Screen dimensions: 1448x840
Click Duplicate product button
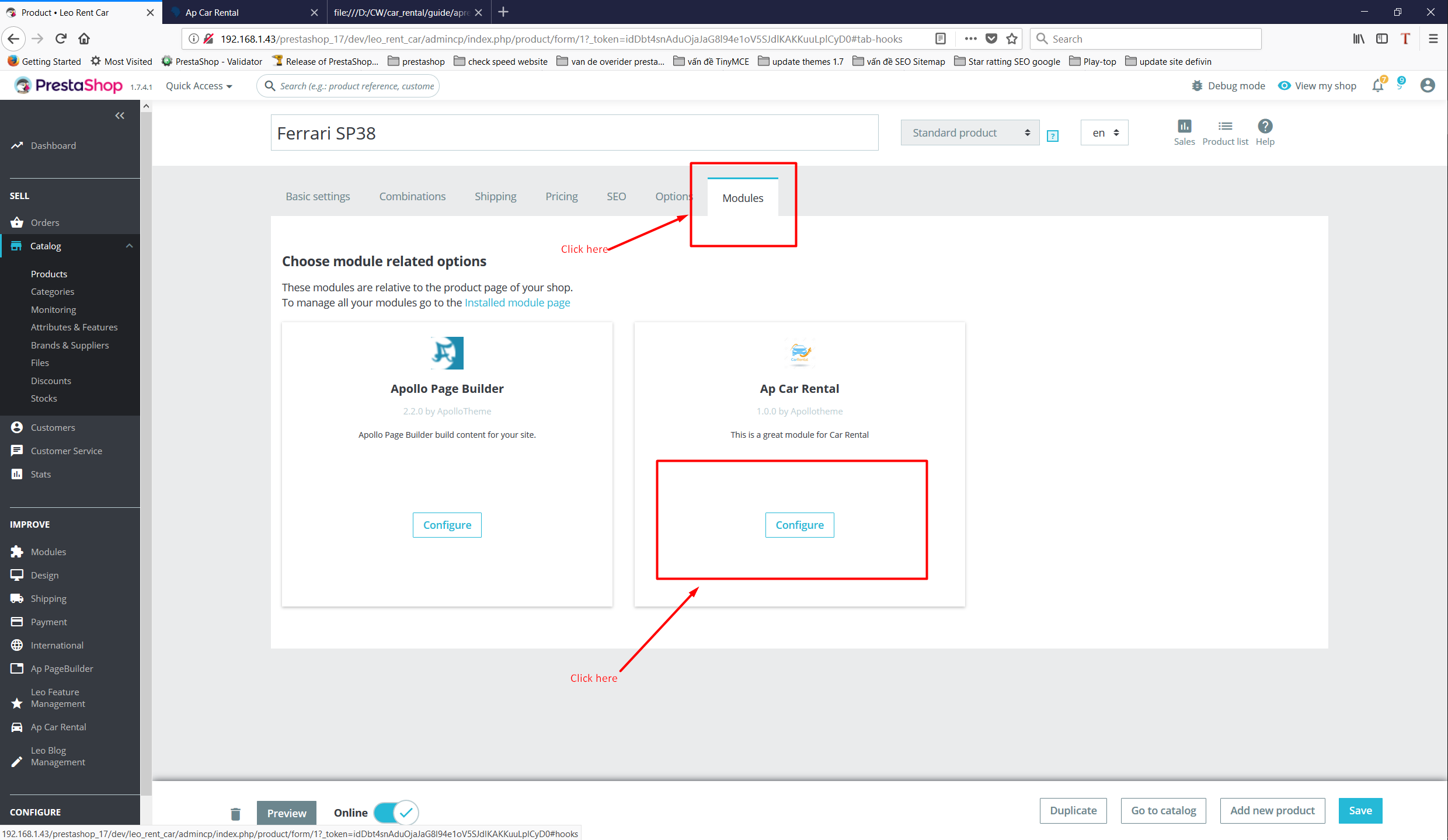coord(1074,810)
